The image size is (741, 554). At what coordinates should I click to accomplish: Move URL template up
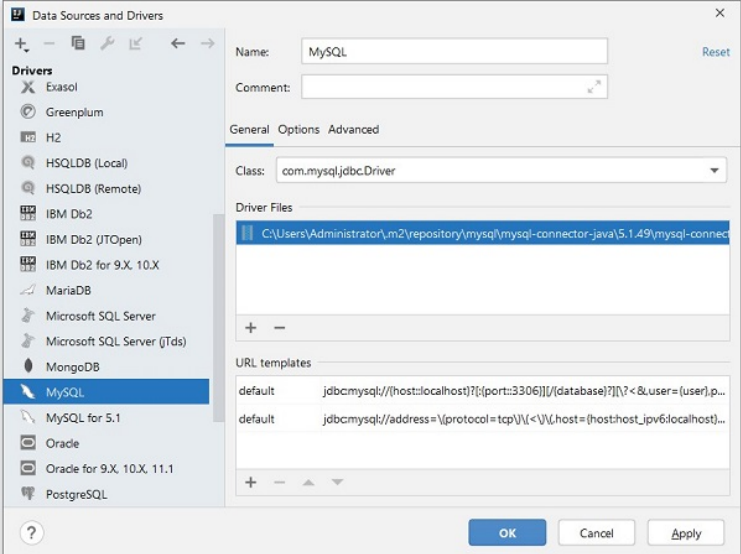pyautogui.click(x=309, y=482)
